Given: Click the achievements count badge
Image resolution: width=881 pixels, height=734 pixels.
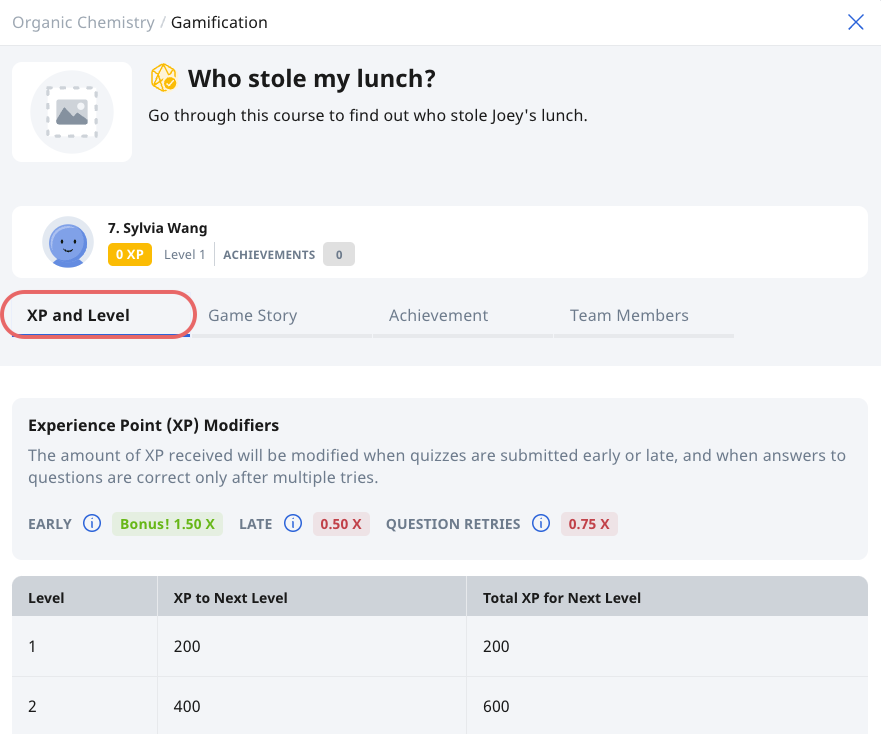Looking at the screenshot, I should (339, 255).
